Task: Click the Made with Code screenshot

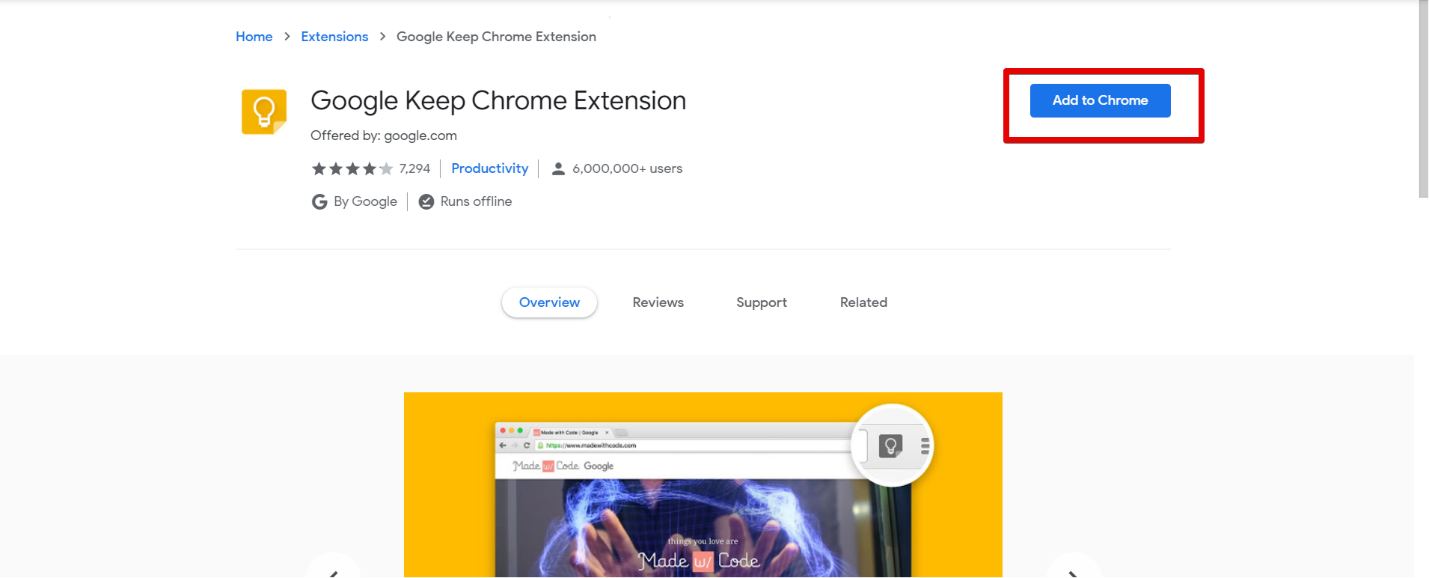Action: click(703, 485)
